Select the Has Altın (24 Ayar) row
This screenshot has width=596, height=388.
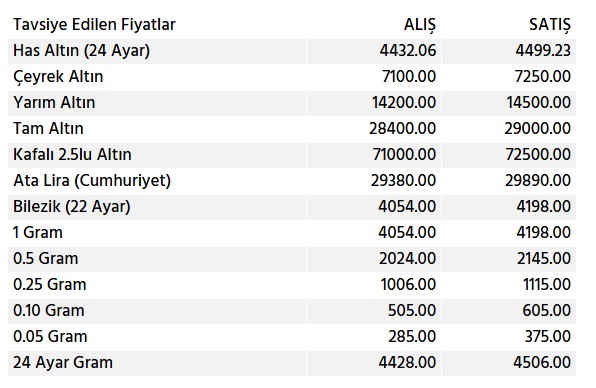click(292, 51)
